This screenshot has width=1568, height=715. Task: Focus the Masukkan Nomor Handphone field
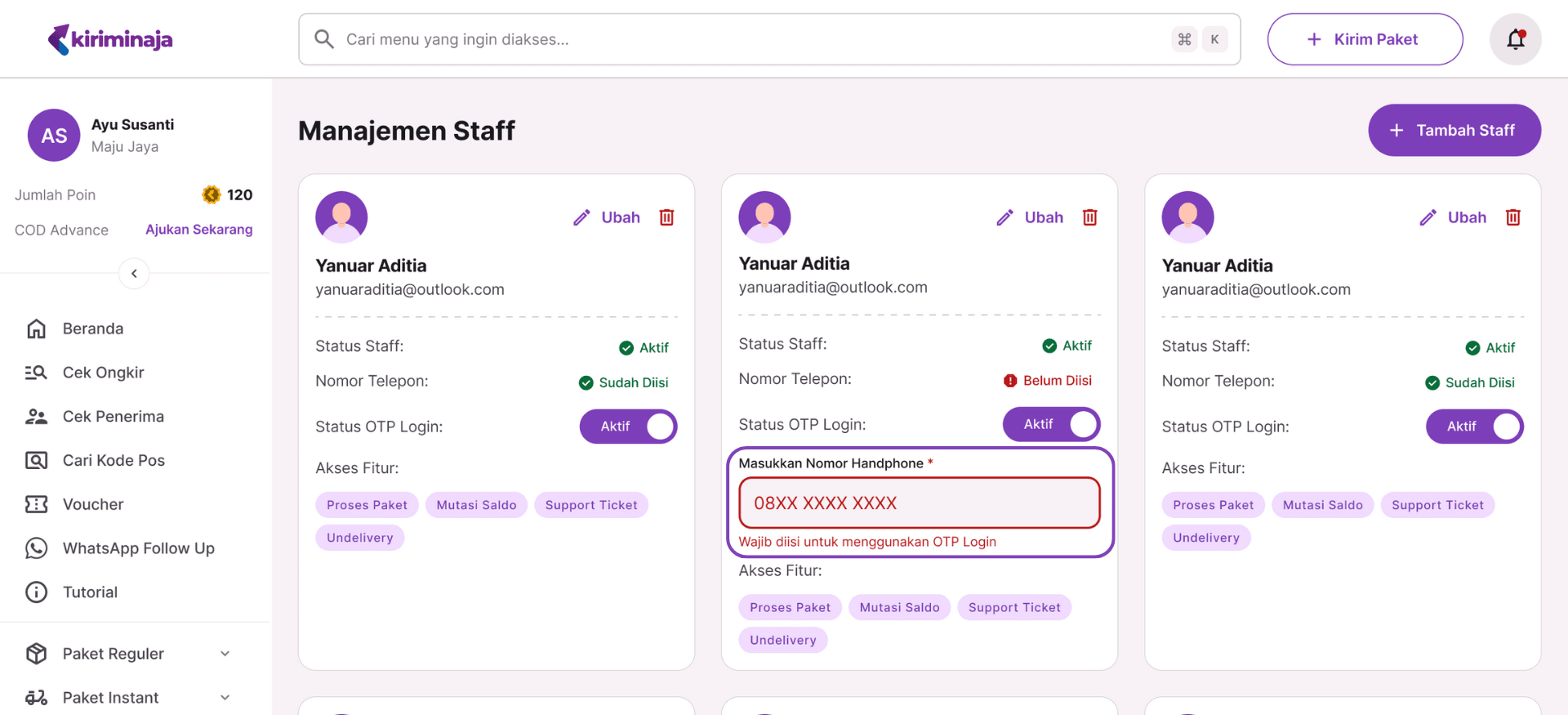[919, 503]
